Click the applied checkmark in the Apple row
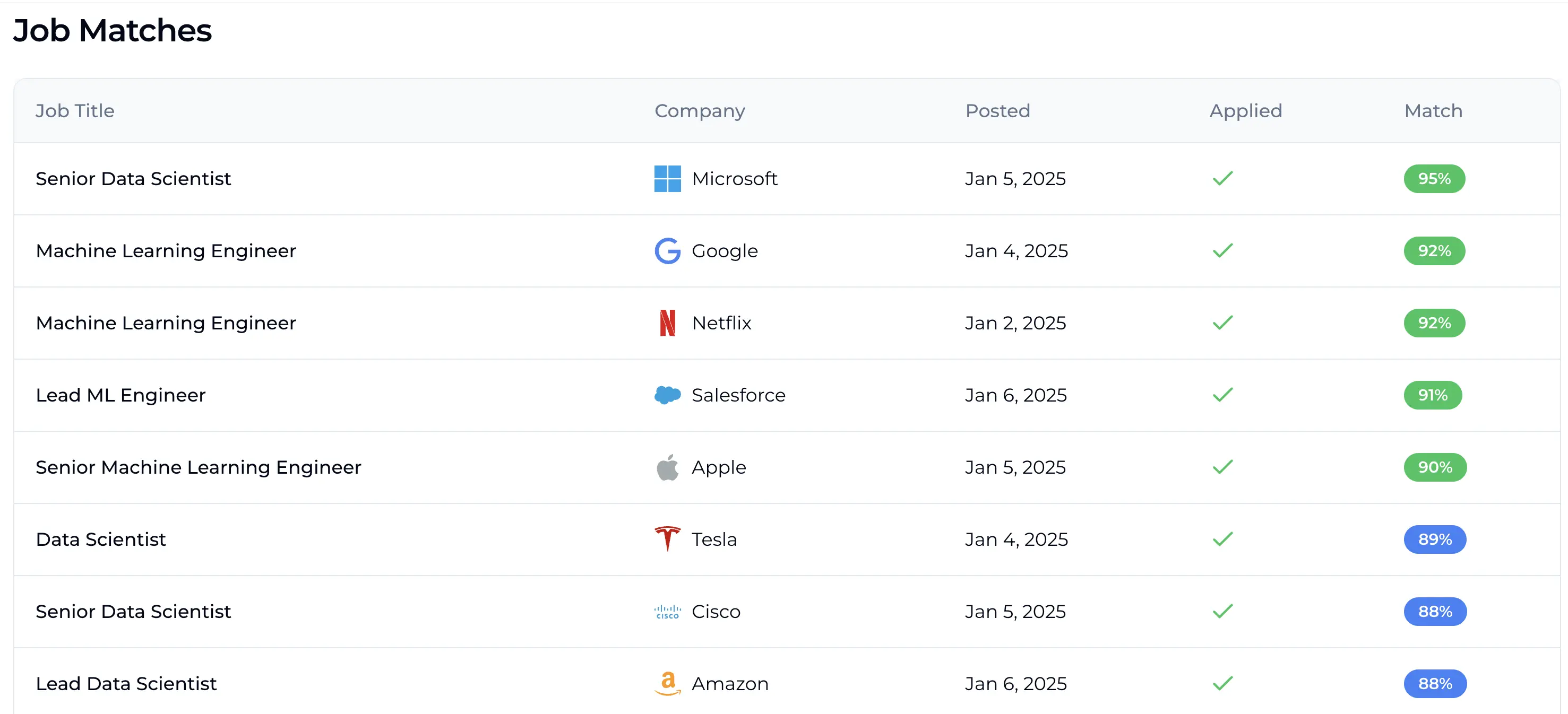Screen dimensions: 1568x714 (x=1222, y=467)
